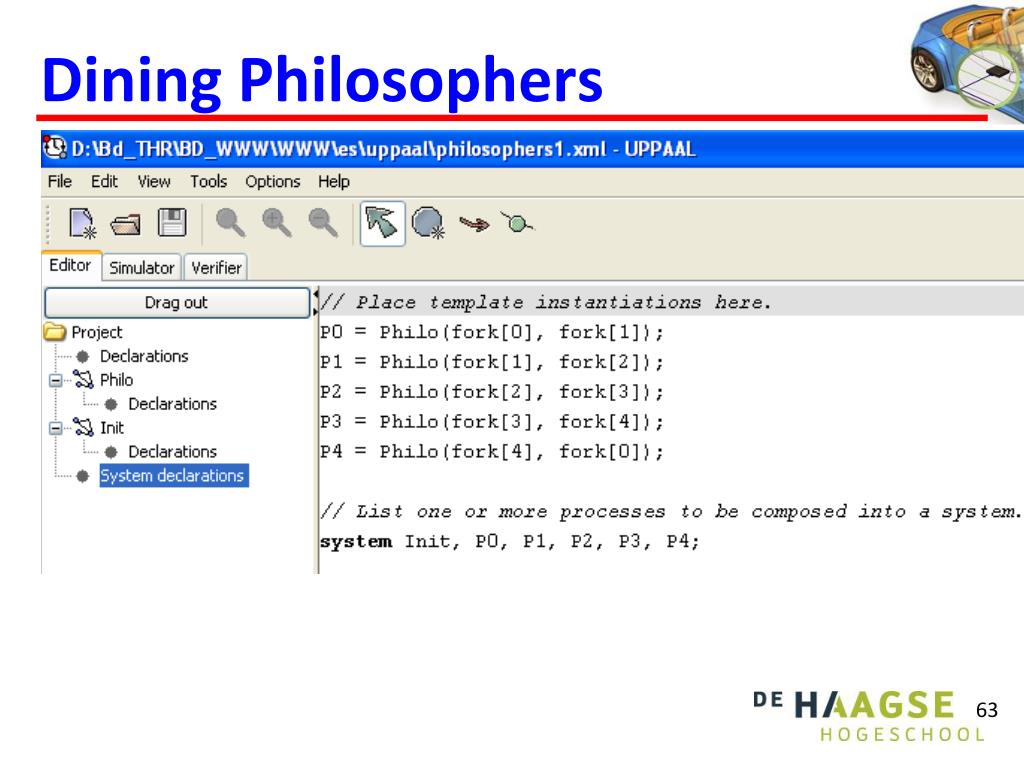Switch to the Verifier tab

(x=216, y=267)
